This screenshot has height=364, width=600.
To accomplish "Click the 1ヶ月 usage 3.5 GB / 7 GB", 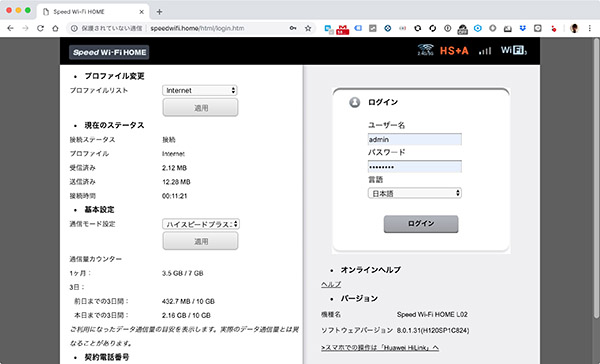I will (183, 273).
